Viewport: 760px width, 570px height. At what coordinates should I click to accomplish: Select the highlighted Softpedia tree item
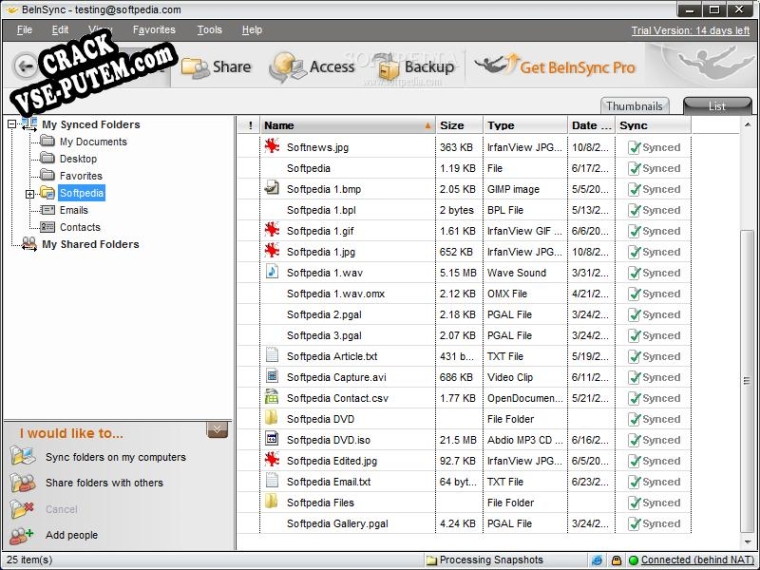tap(81, 193)
